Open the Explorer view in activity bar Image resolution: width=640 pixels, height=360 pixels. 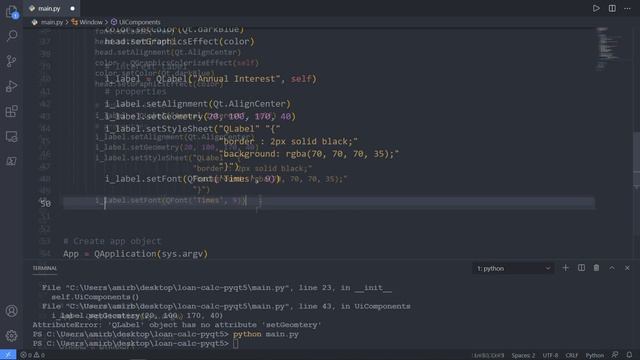[11, 12]
